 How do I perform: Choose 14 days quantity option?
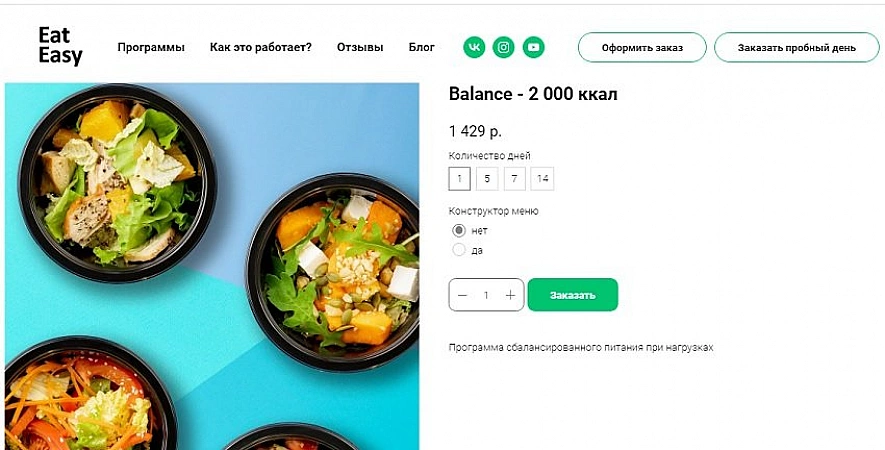click(x=542, y=179)
